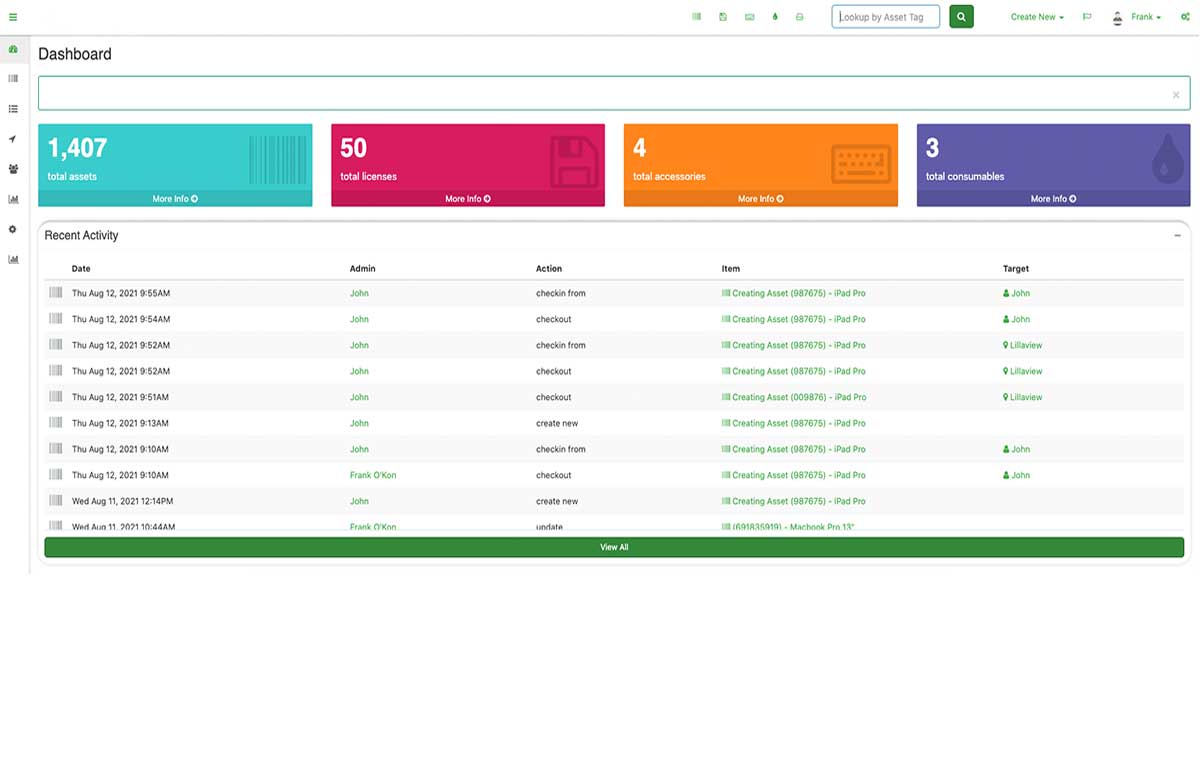Click the people icon in the sidebar
Screen dimensions: 1200x766
(13, 169)
